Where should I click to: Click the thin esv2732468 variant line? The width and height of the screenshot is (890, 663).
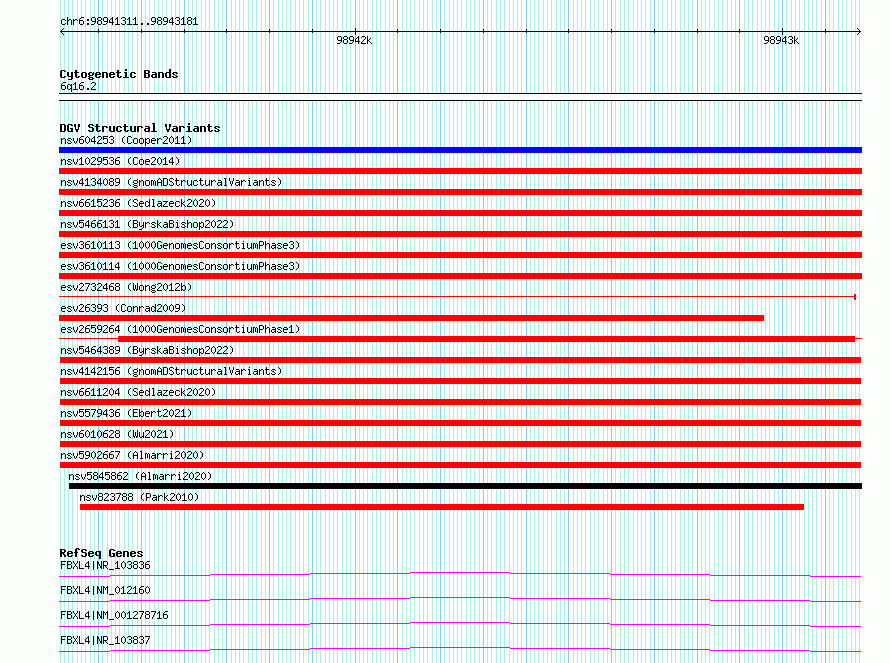(x=457, y=297)
